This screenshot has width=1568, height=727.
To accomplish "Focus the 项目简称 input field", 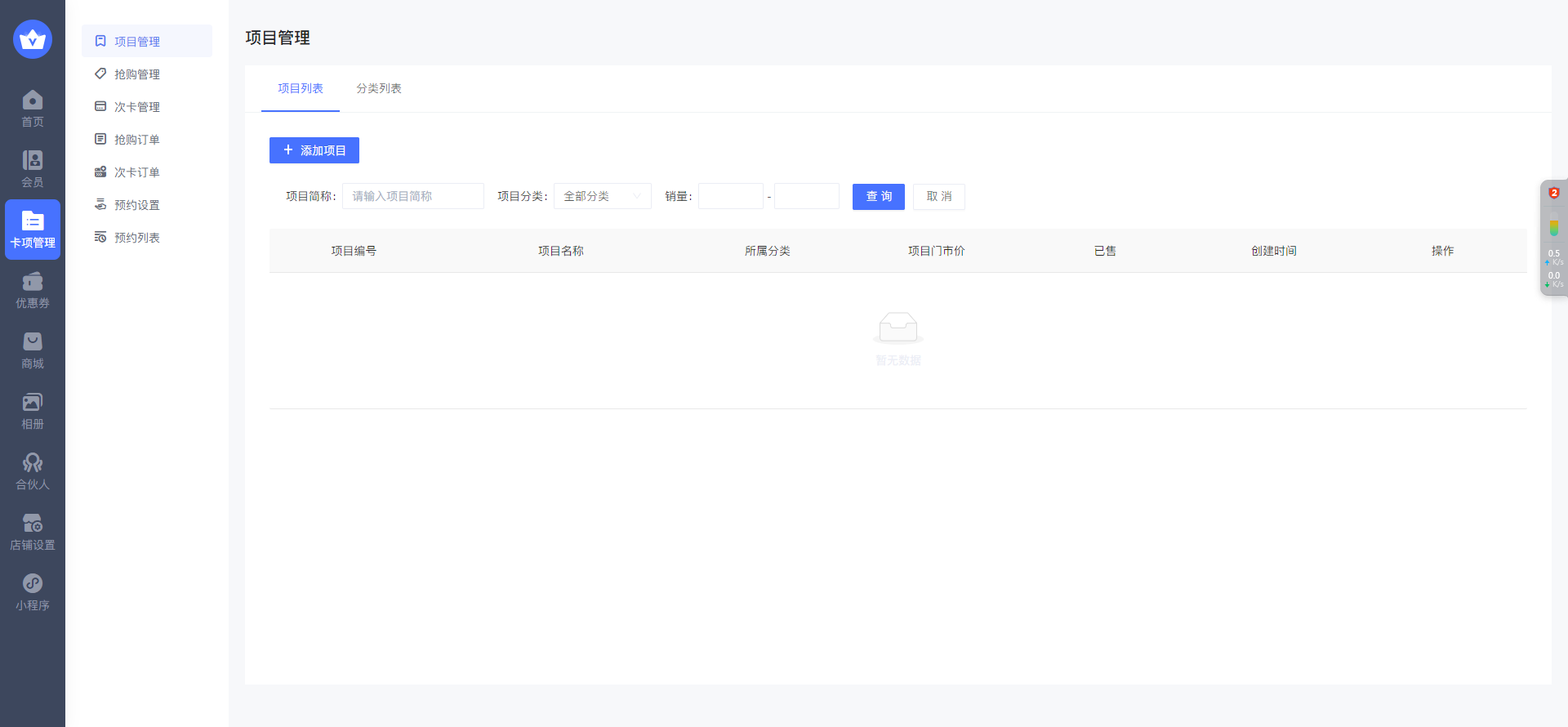I will pyautogui.click(x=412, y=196).
